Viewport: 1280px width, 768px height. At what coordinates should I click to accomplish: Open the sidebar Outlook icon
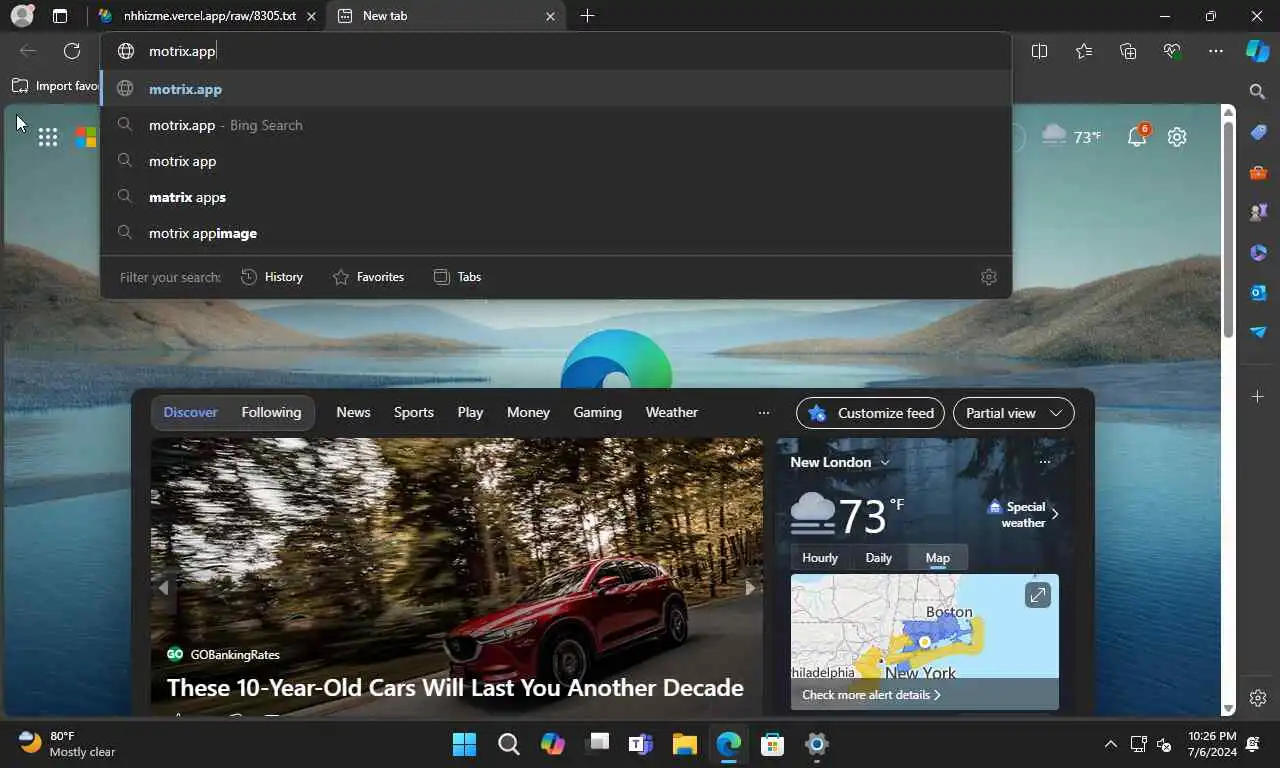(x=1258, y=292)
